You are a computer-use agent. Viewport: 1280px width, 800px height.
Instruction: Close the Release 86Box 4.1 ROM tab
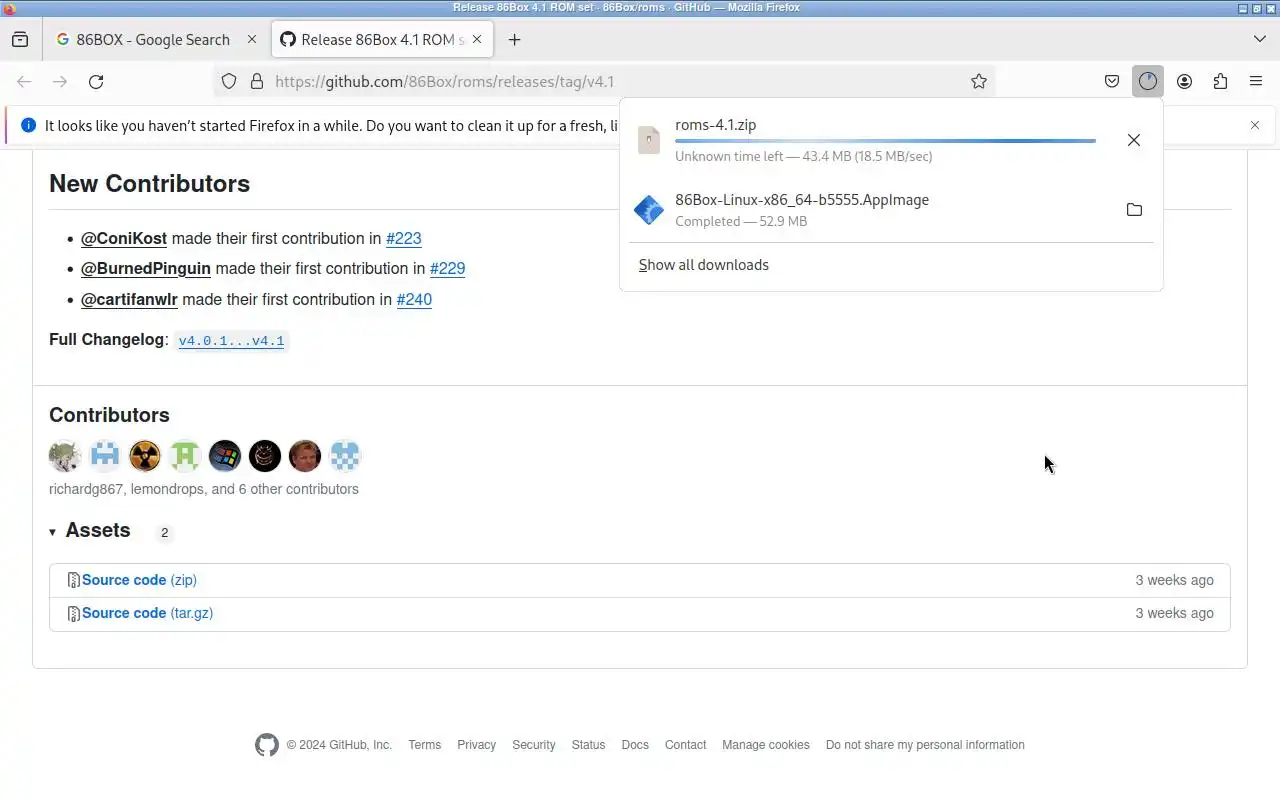coord(477,40)
